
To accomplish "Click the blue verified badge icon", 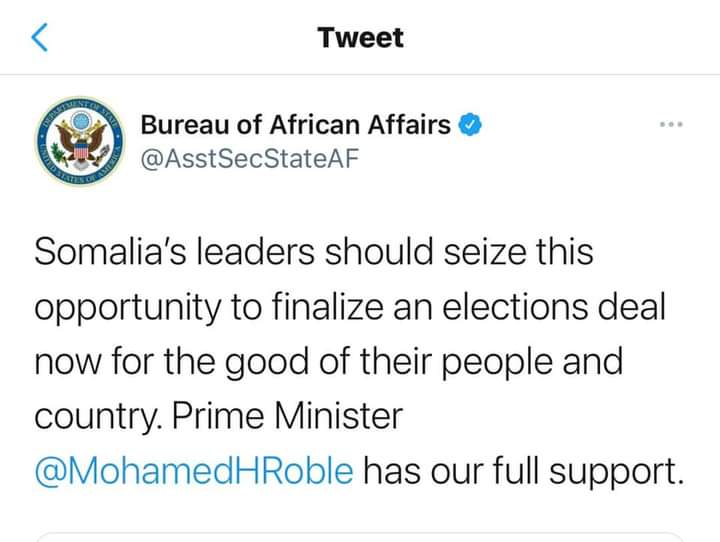I will click(470, 124).
